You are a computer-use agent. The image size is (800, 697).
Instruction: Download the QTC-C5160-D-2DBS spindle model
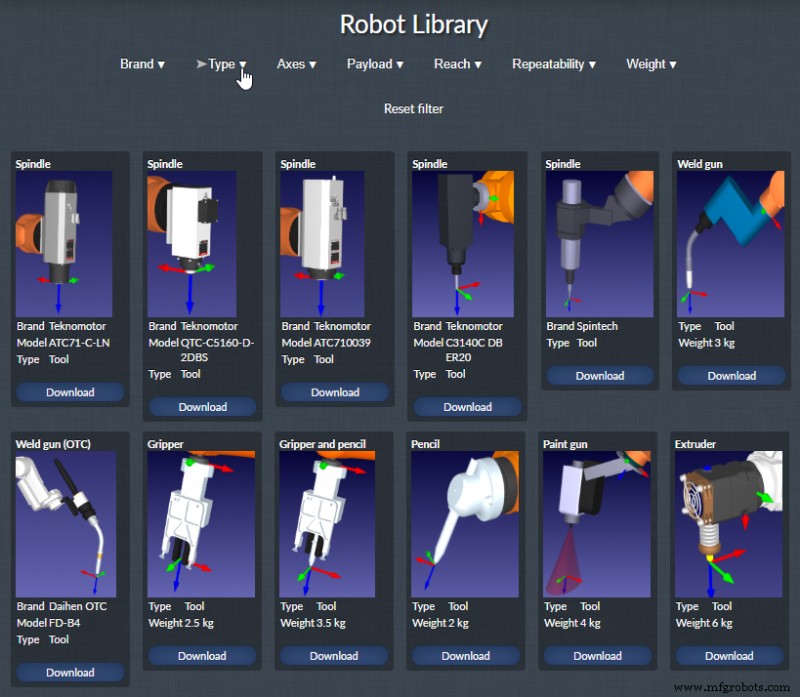point(202,407)
